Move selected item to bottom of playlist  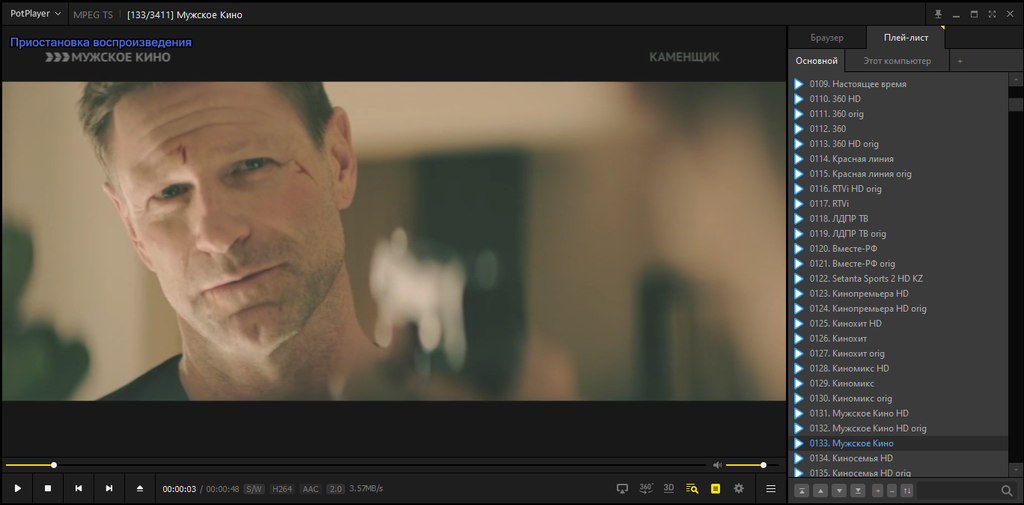tap(858, 490)
